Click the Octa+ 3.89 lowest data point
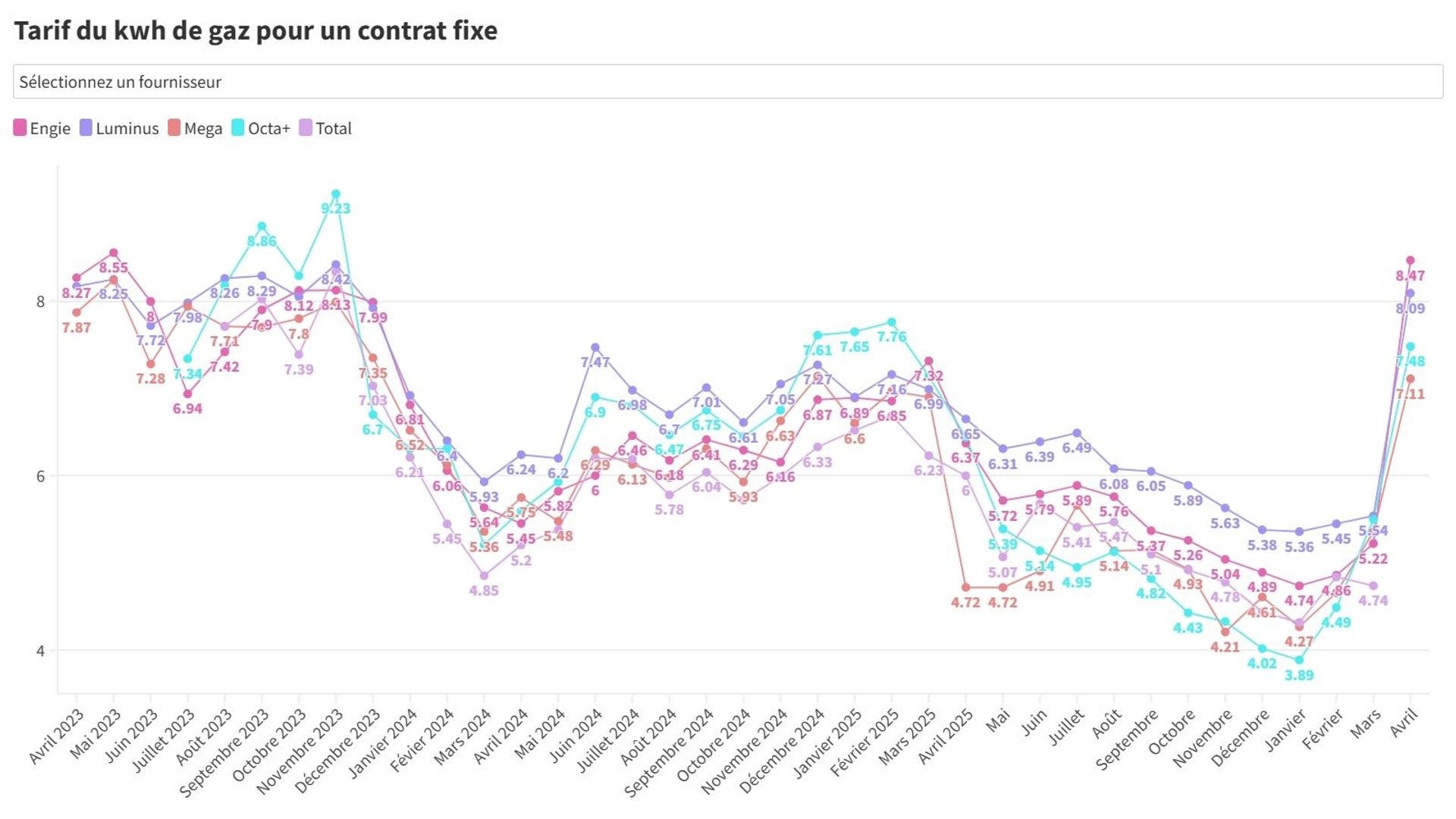 pyautogui.click(x=1299, y=661)
